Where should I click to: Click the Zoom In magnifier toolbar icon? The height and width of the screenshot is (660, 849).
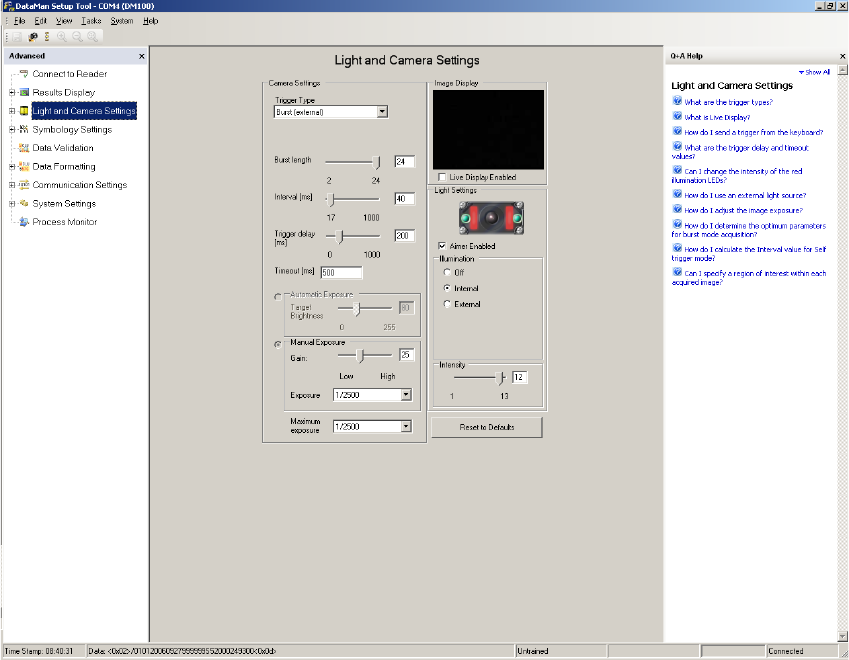(x=62, y=37)
